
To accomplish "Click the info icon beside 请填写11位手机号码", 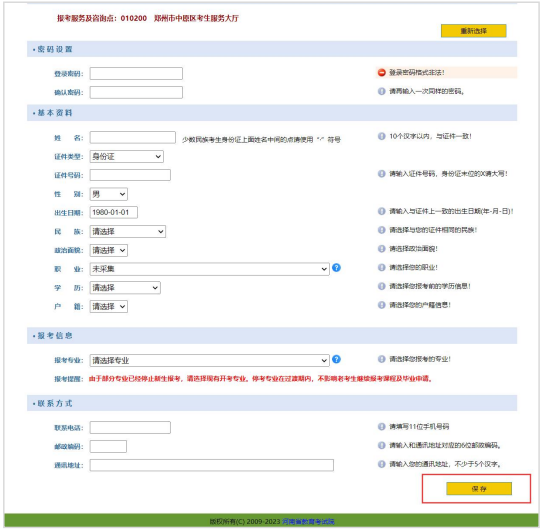I will point(382,427).
